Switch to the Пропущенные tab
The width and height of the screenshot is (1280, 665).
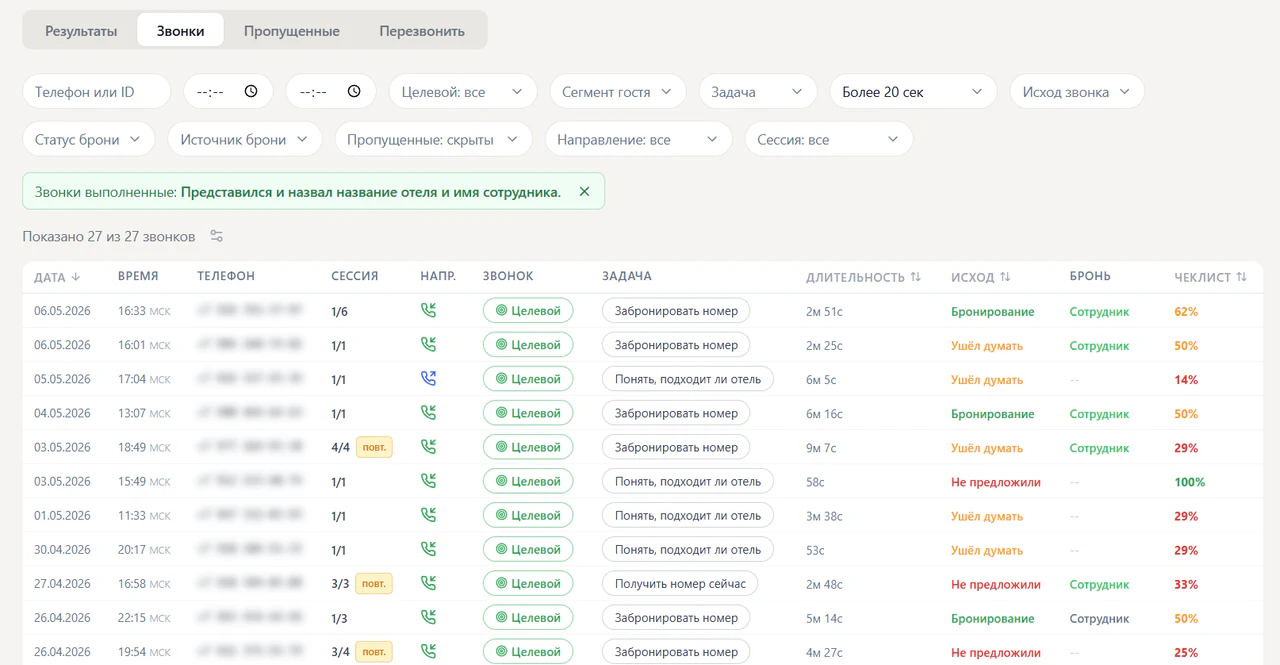tap(292, 30)
